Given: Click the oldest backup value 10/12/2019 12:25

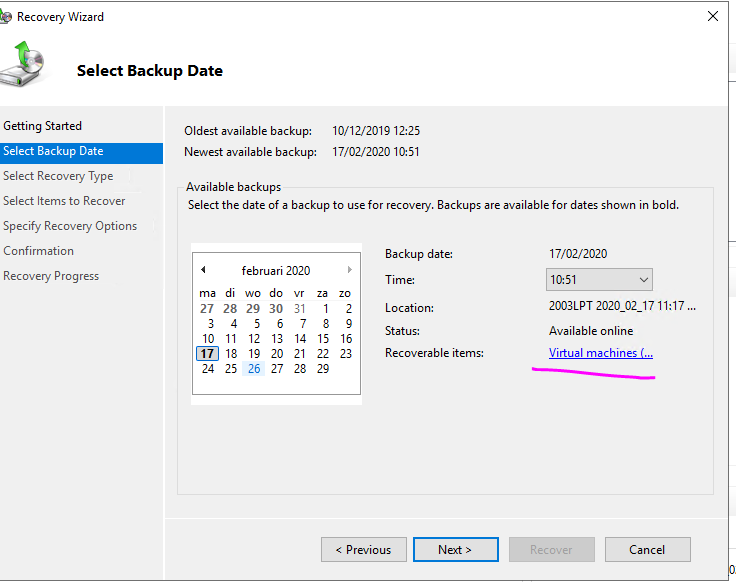Looking at the screenshot, I should (376, 130).
